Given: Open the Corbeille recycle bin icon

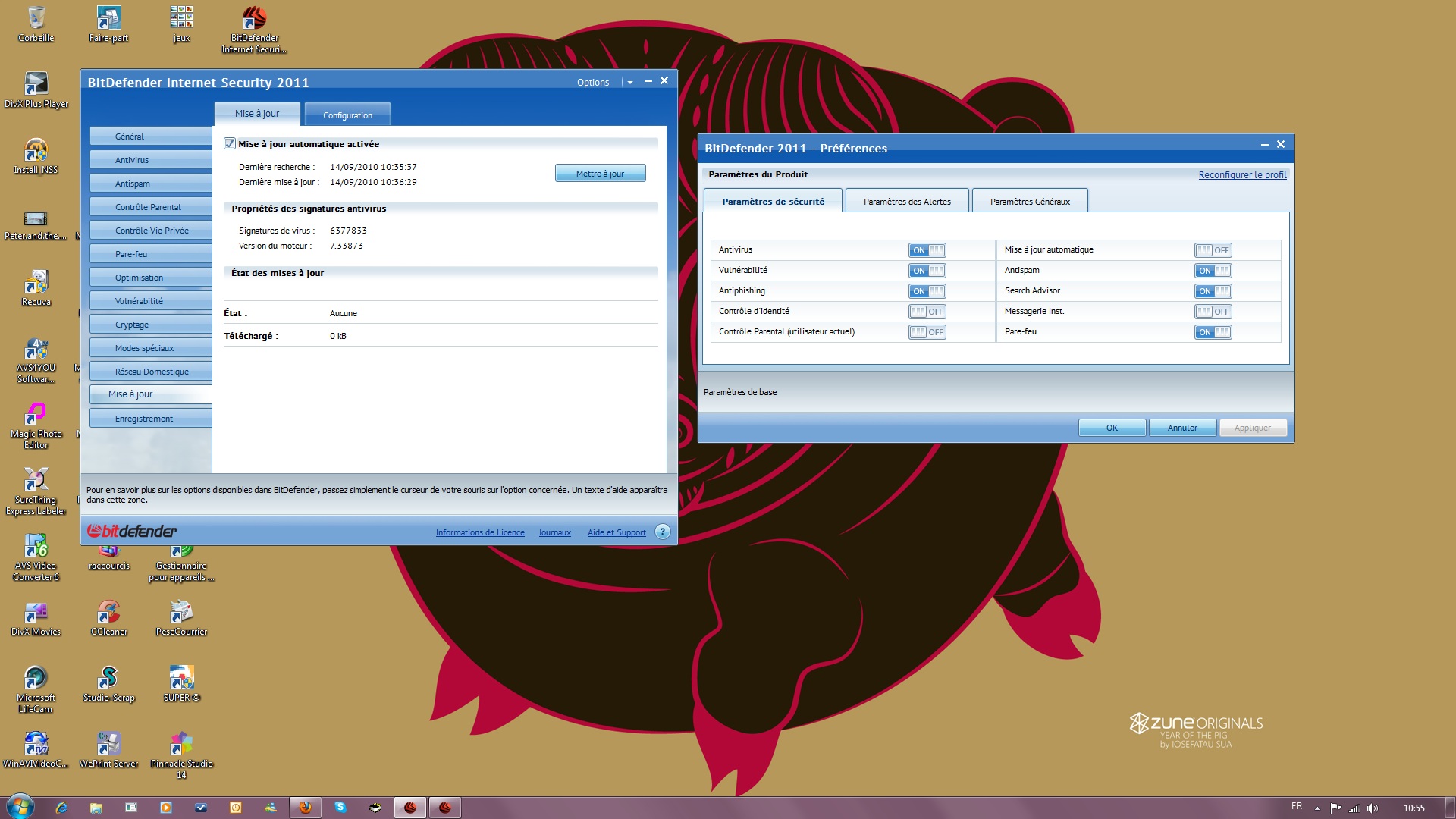Looking at the screenshot, I should [36, 24].
